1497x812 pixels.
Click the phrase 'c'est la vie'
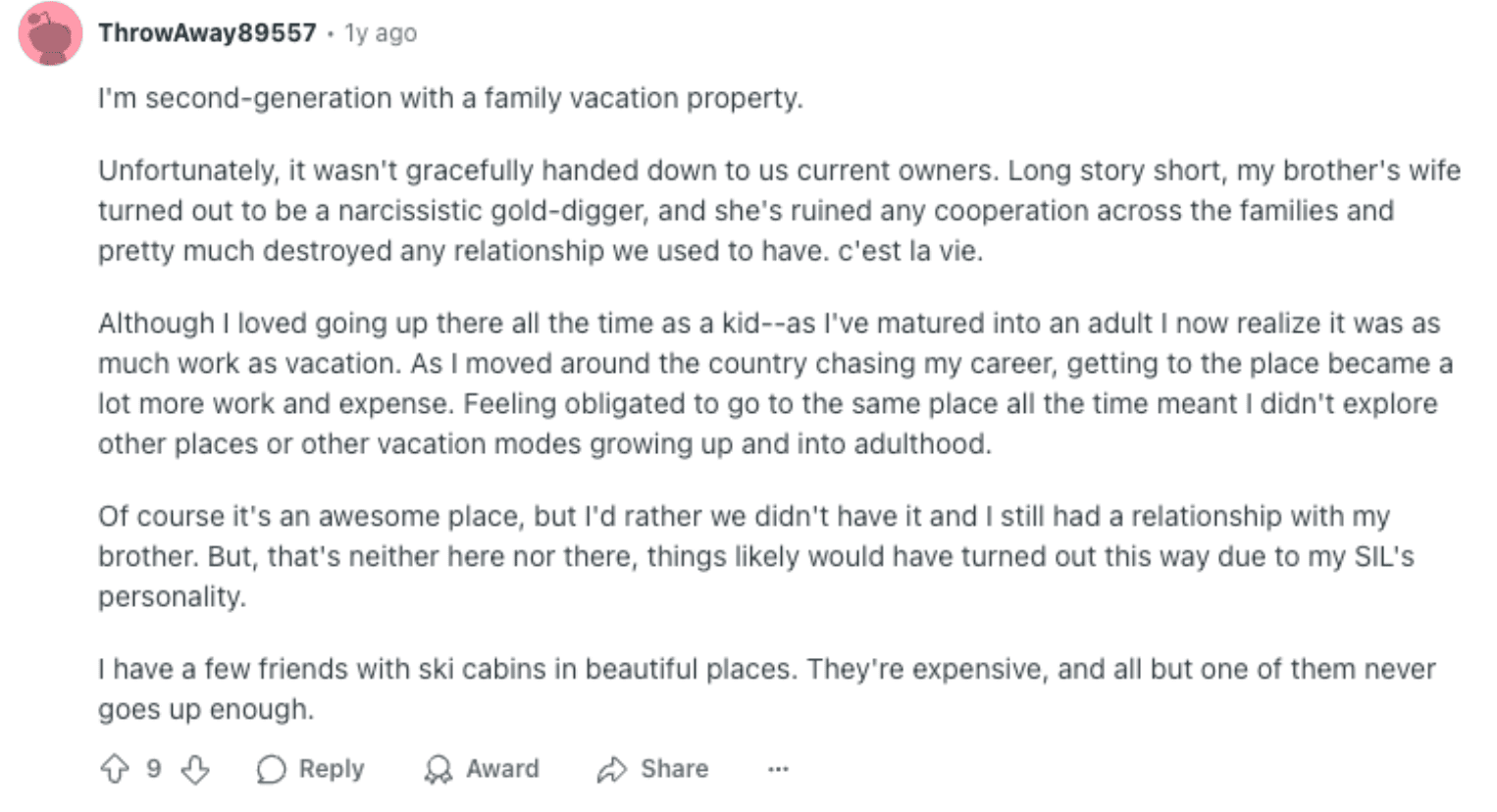point(908,251)
